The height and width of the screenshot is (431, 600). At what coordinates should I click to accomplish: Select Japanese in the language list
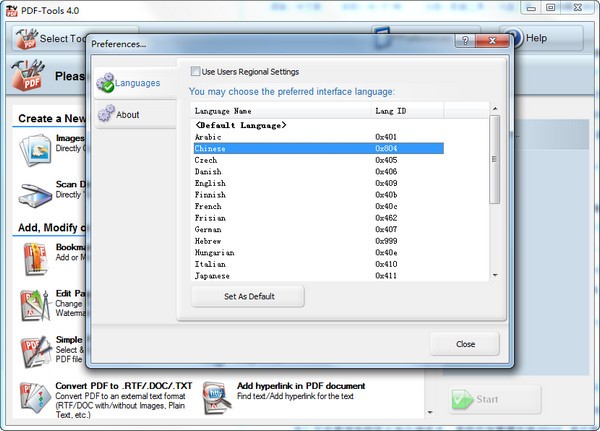tap(319, 276)
